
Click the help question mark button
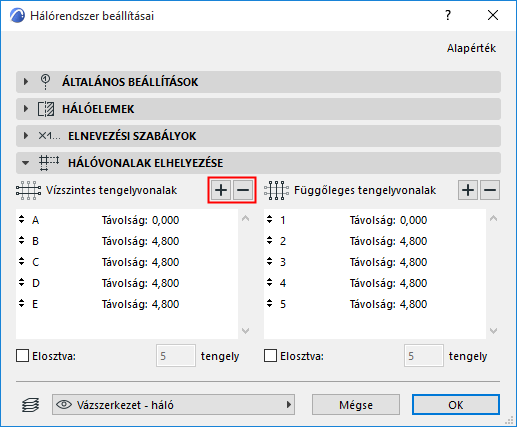click(x=448, y=15)
